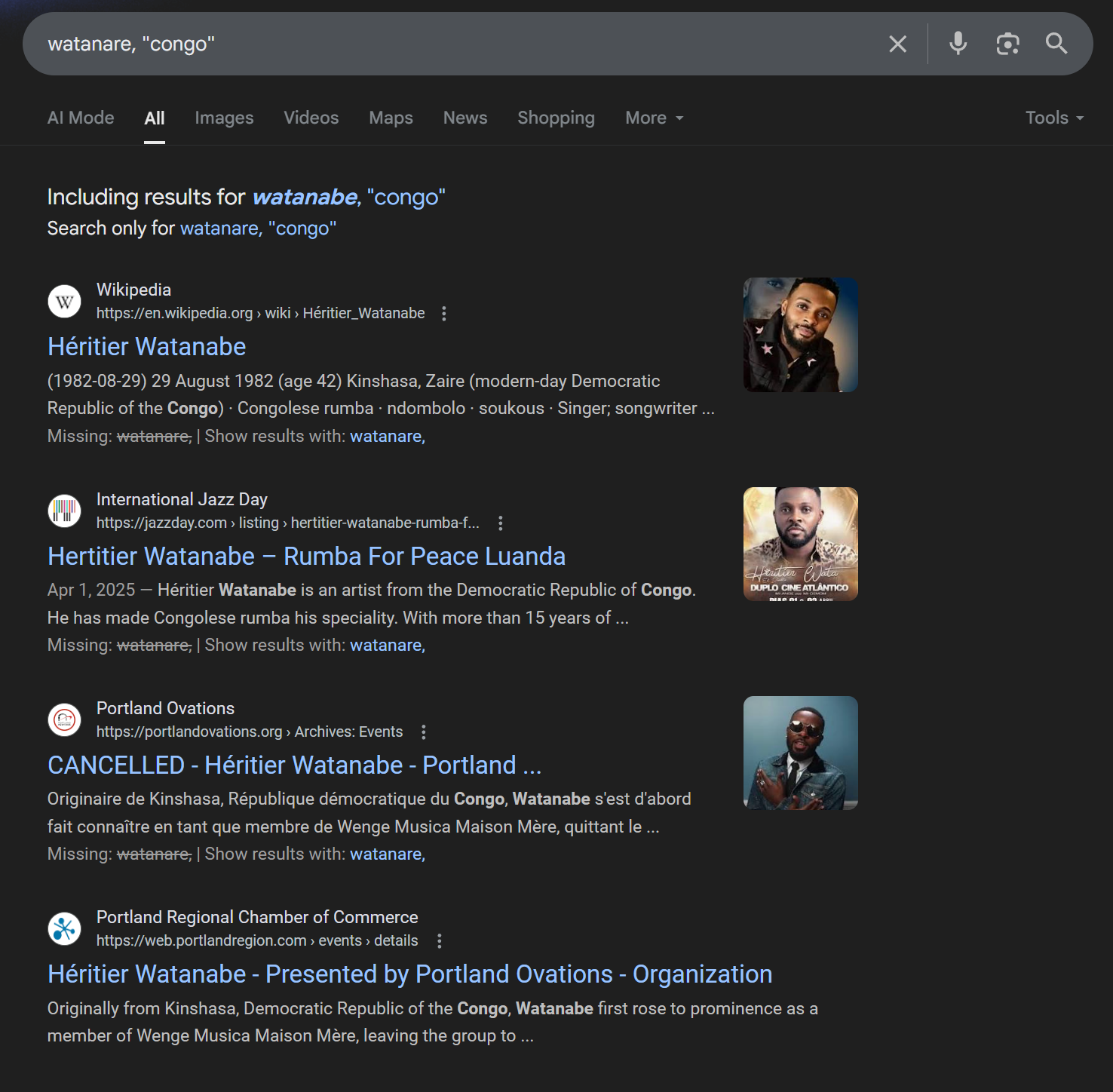Switch to Videos tab

(311, 118)
